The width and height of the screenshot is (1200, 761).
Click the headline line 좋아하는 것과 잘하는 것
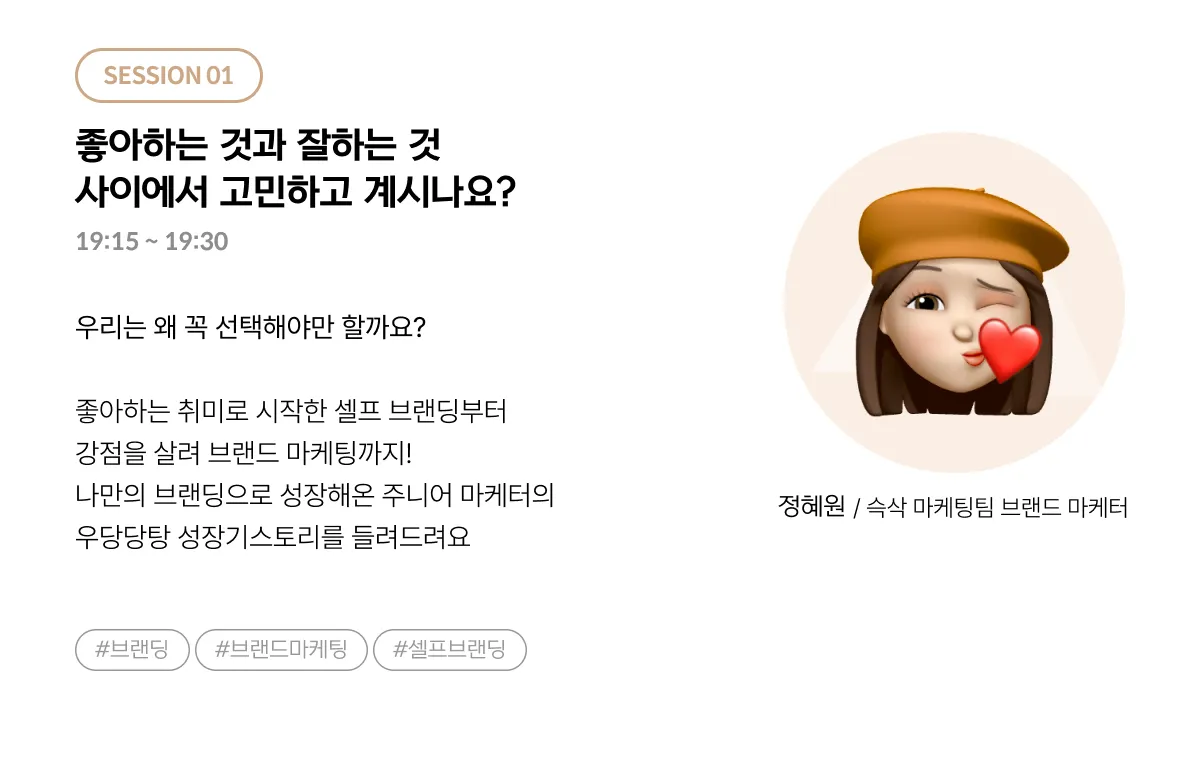(258, 147)
